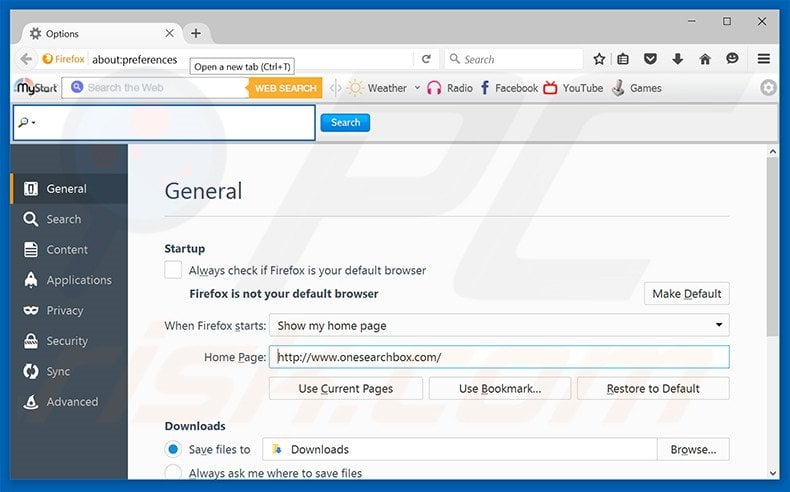790x492 pixels.
Task: Open MyStart toolbar settings gear
Action: [x=768, y=88]
